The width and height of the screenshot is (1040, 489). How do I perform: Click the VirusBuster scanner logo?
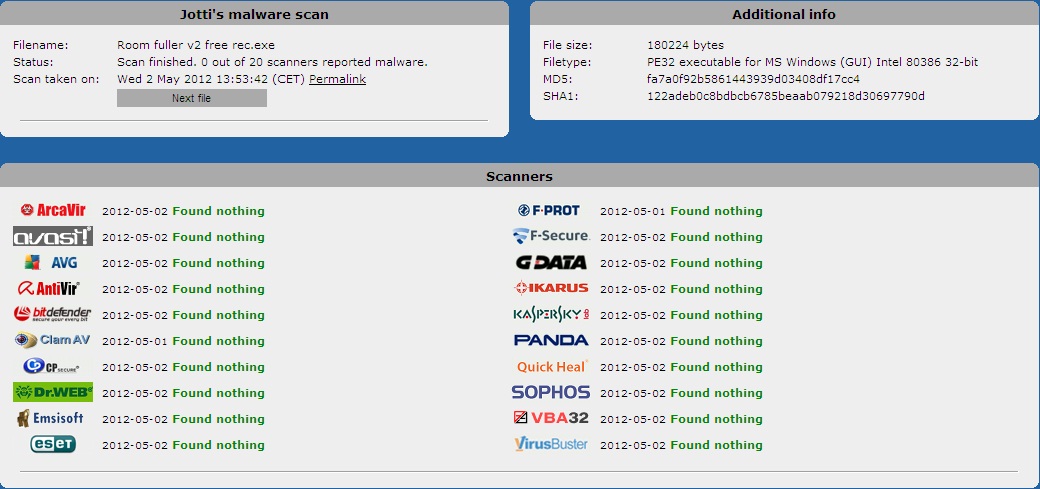tap(551, 444)
